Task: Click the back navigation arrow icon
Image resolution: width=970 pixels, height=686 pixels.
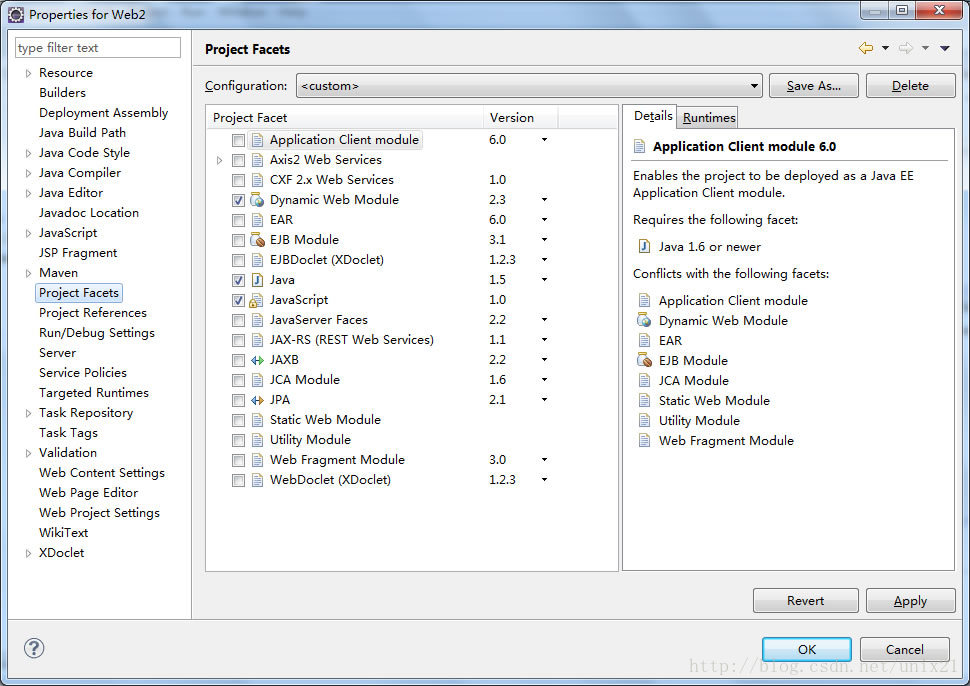Action: (866, 48)
